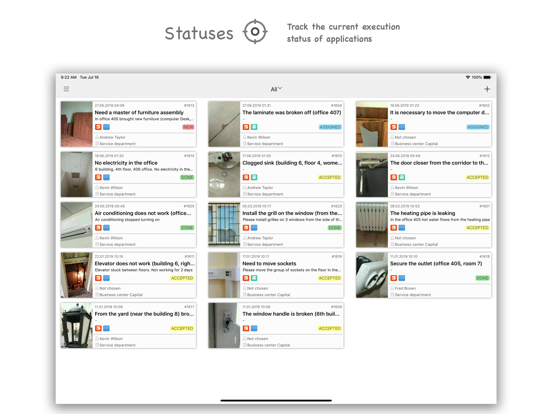
Task: Add new application with plus icon
Action: coord(487,89)
